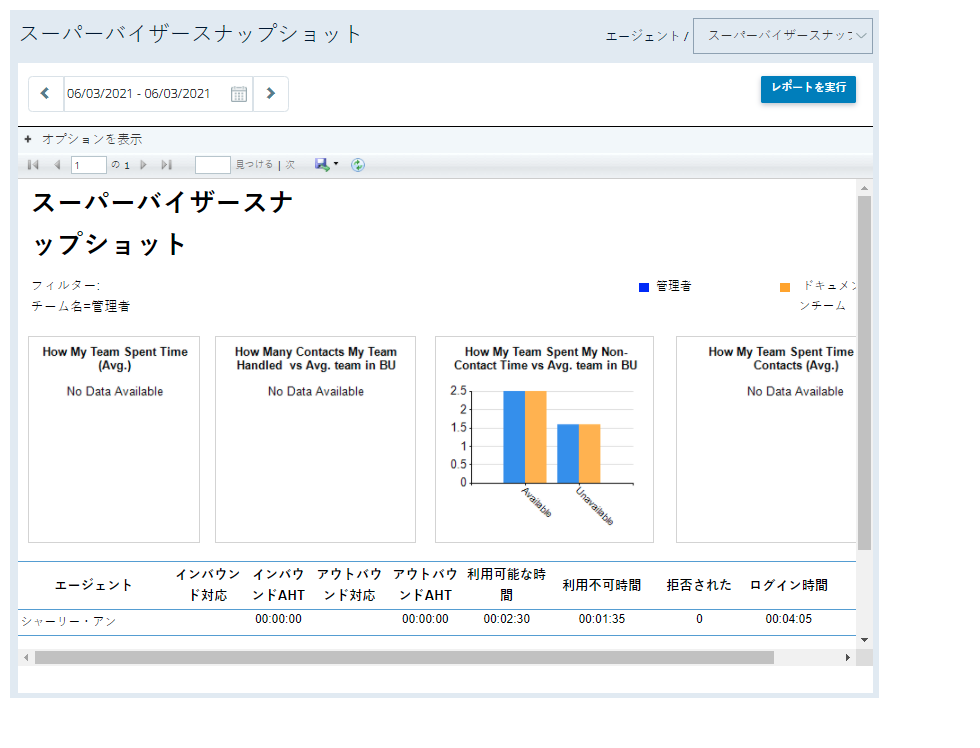The width and height of the screenshot is (980, 748).
Task: Click the アウトバウンド対応 column header
Action: [349, 585]
